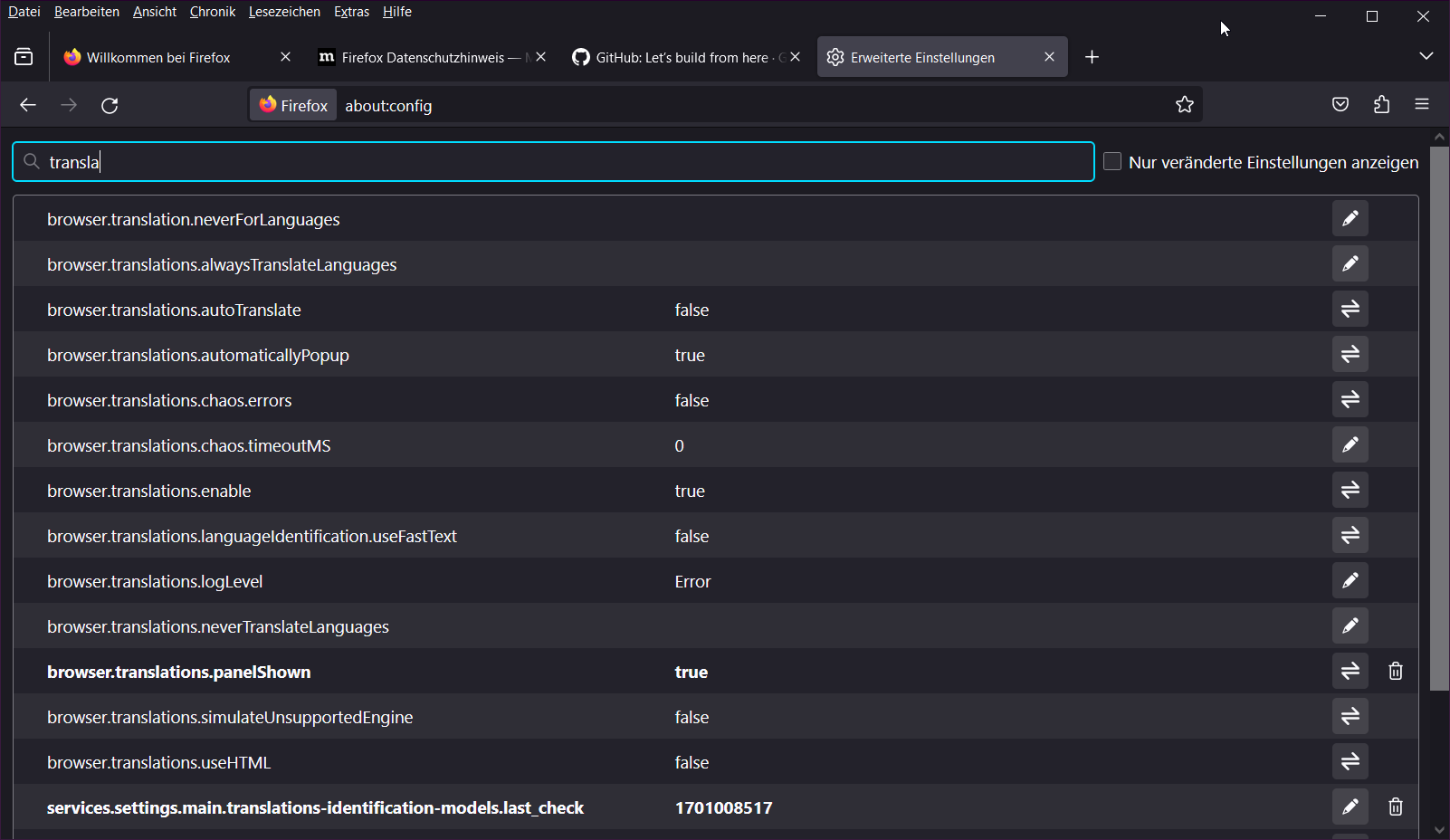This screenshot has height=840, width=1450.
Task: Reload the current page
Action: tap(110, 106)
